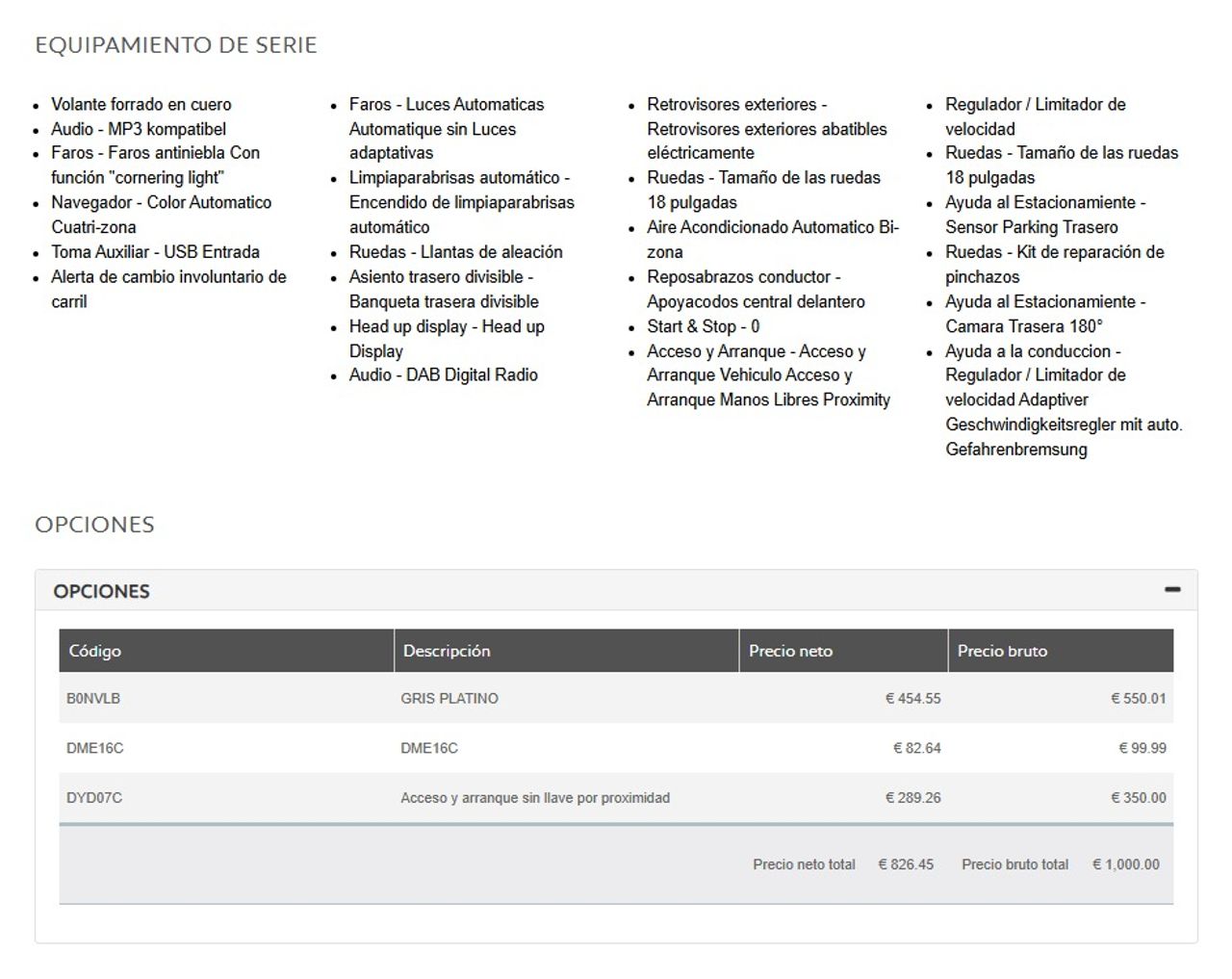Click 'Reposabrazos conductor' equipment item
This screenshot has width=1232, height=979.
pos(756,289)
